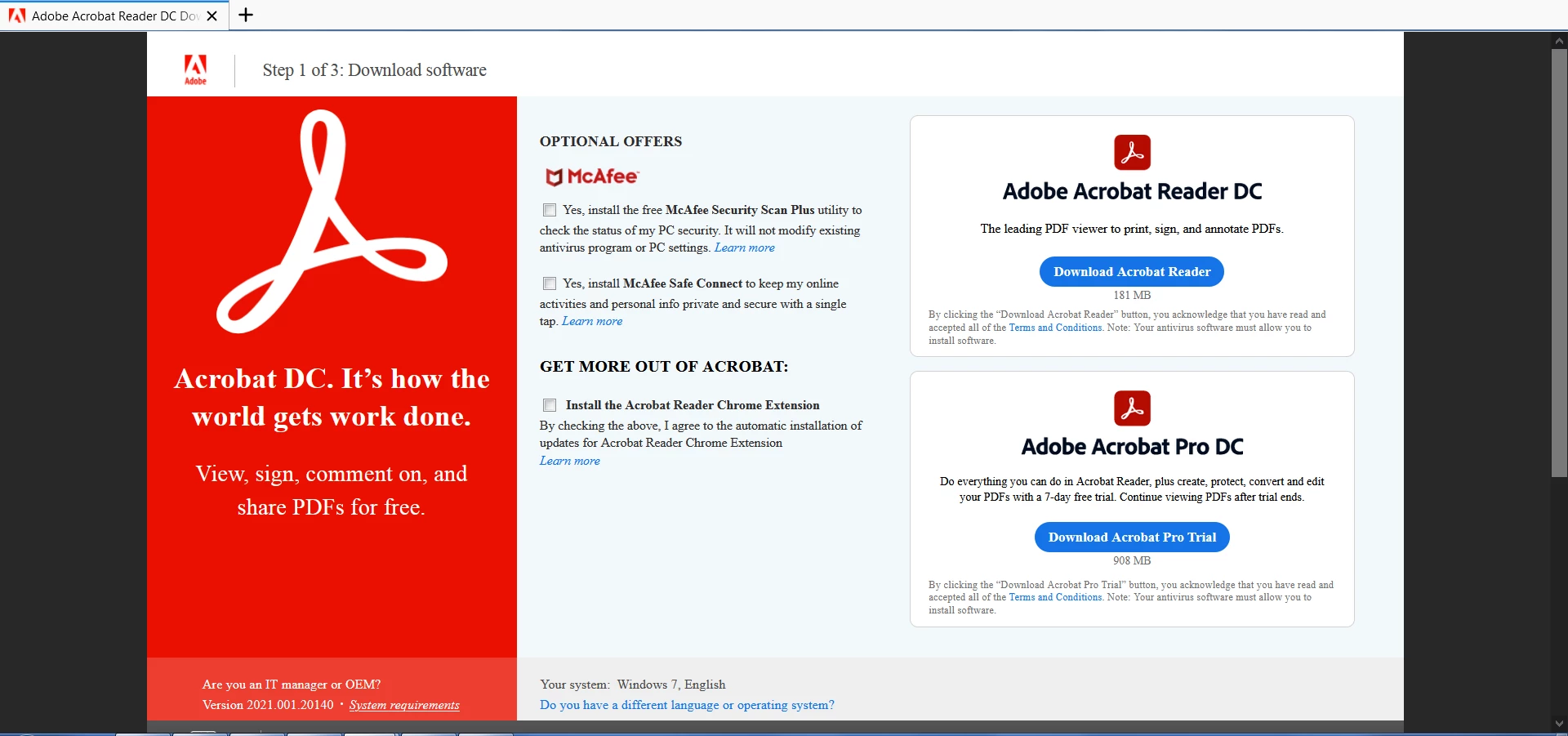Viewport: 1568px width, 736px height.
Task: Click the '181 MB' file size text
Action: (1132, 296)
